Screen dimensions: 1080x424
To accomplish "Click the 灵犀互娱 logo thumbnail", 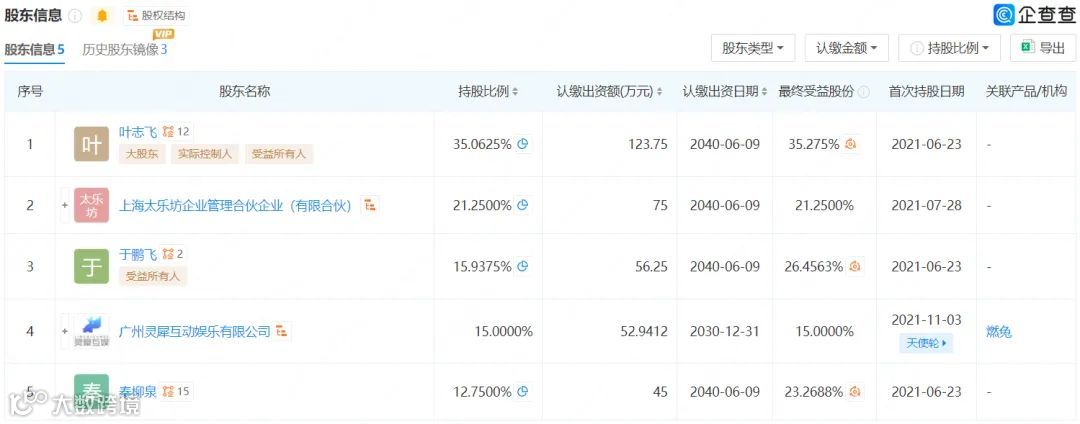I will click(92, 331).
